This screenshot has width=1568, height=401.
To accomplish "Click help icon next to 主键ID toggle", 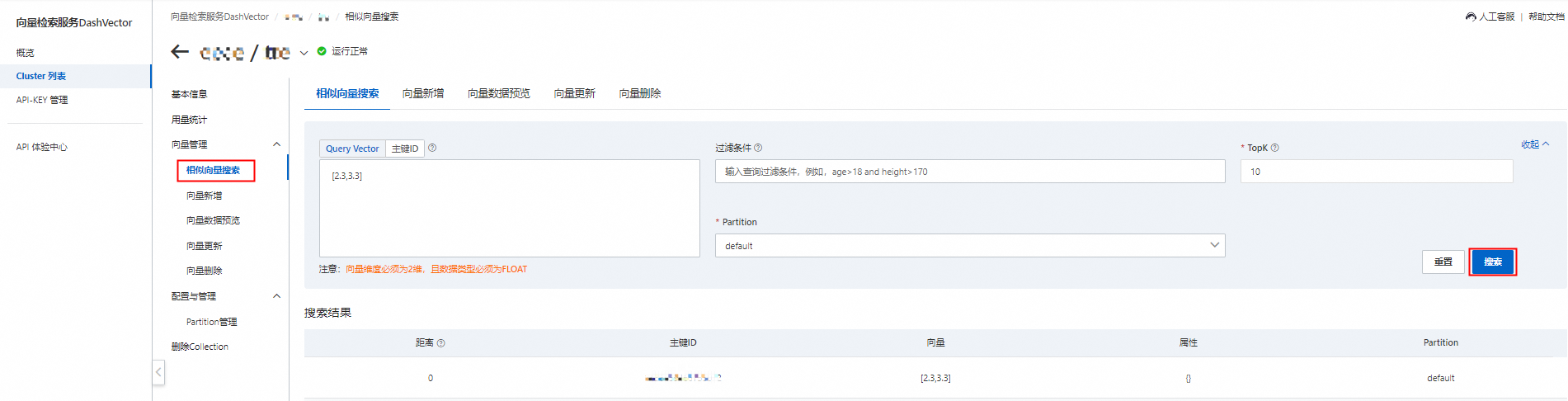I will (x=432, y=149).
